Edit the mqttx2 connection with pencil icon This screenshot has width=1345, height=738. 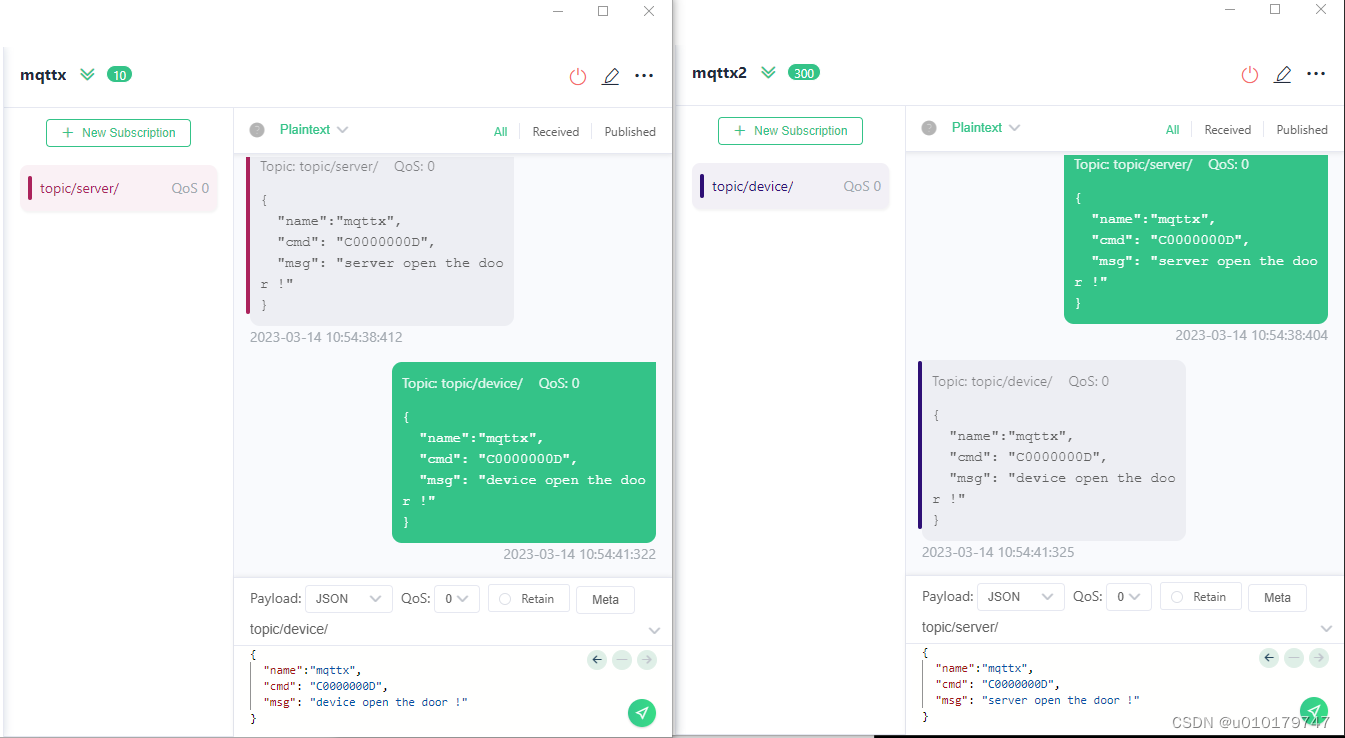(x=1283, y=74)
